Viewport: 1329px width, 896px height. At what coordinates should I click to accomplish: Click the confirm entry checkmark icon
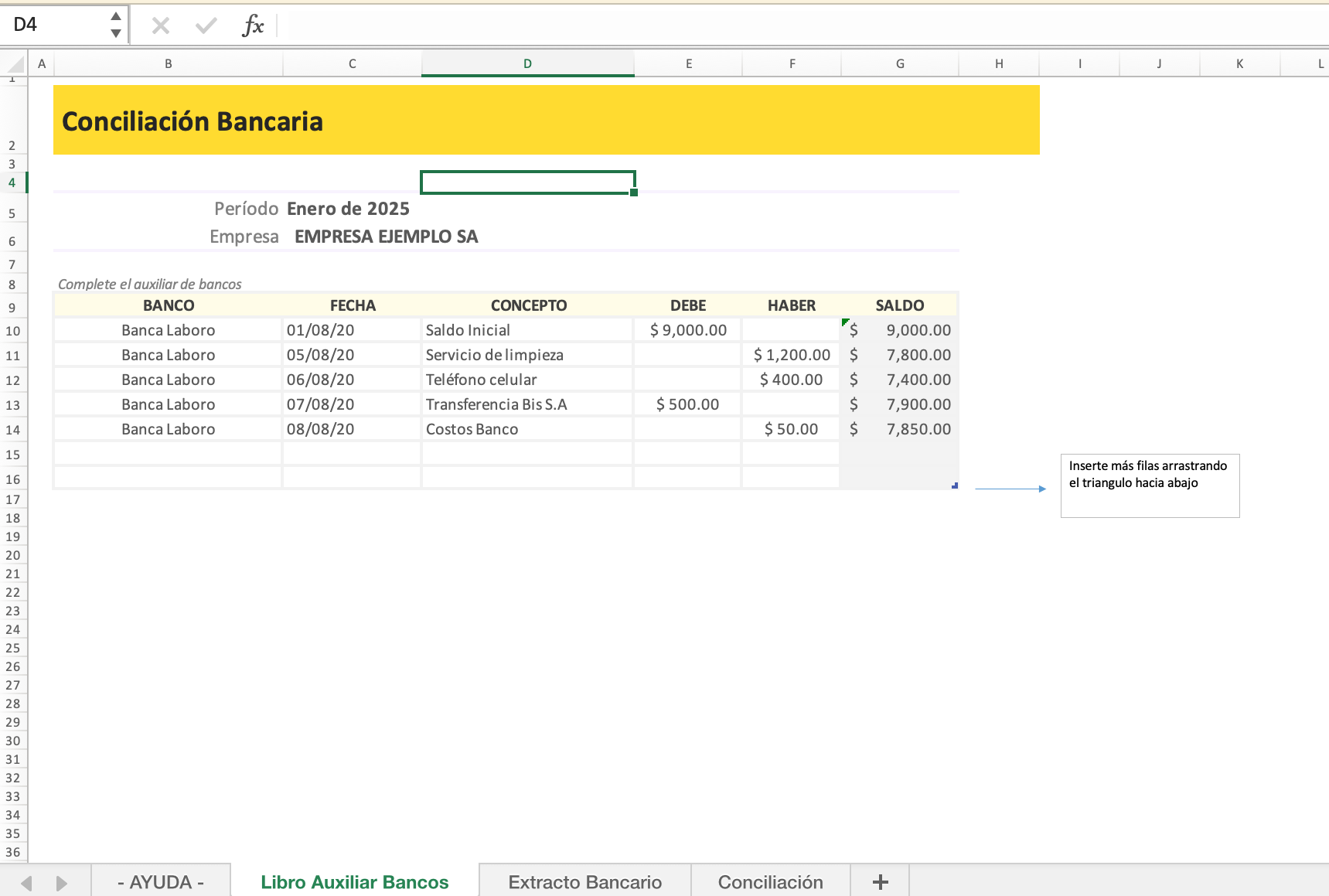pos(206,26)
